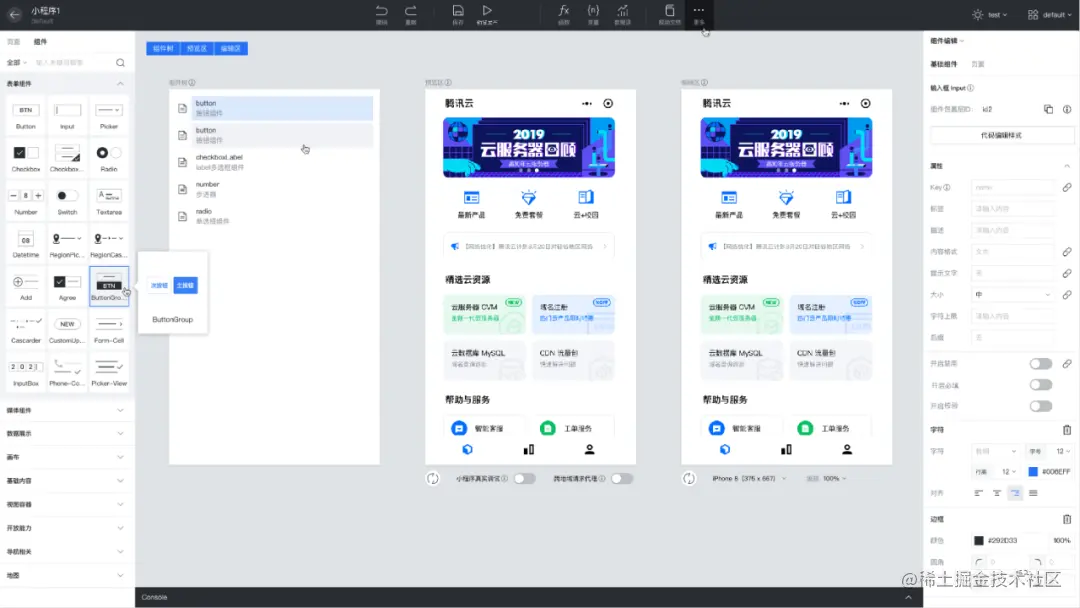Select the checkboxLabel row in tree
Image resolution: width=1080 pixels, height=608 pixels.
coord(275,162)
